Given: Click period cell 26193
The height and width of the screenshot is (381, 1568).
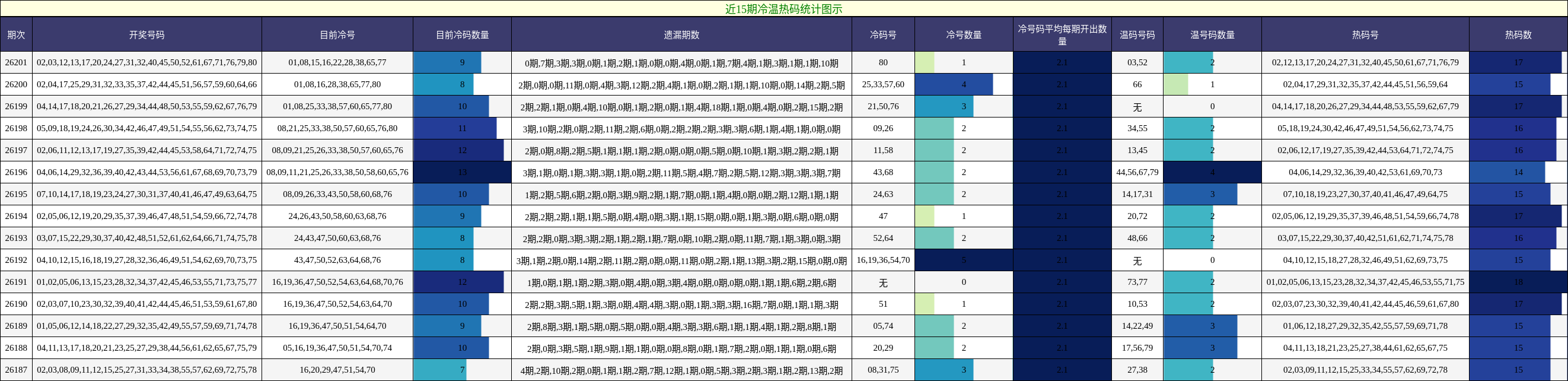Looking at the screenshot, I should click(17, 238).
